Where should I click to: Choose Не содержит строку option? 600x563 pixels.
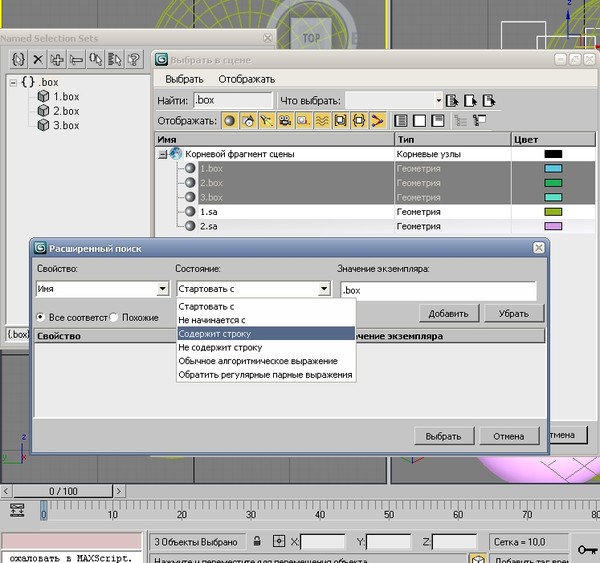pos(266,348)
